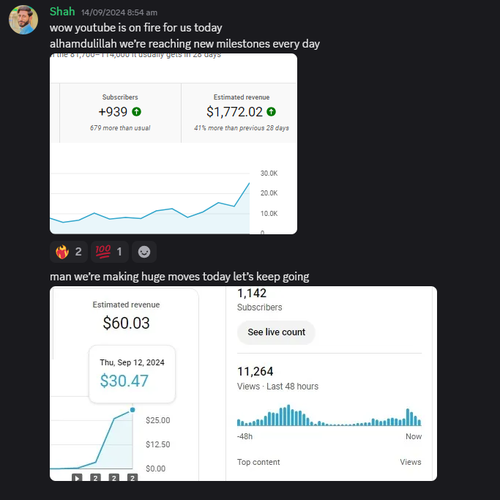Click the Sep 12 data point on revenue chart
This screenshot has width=500, height=500.
132,410
